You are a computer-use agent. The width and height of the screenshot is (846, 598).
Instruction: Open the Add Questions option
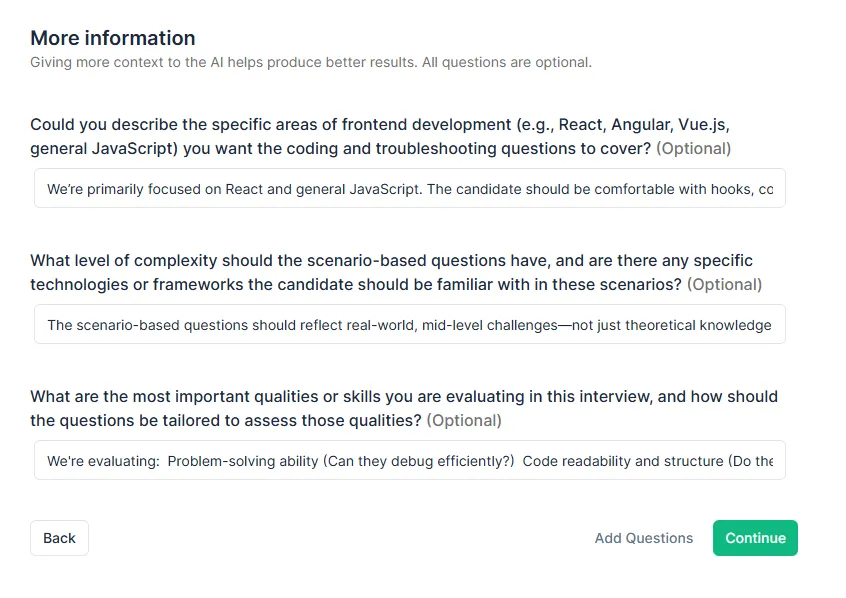643,538
